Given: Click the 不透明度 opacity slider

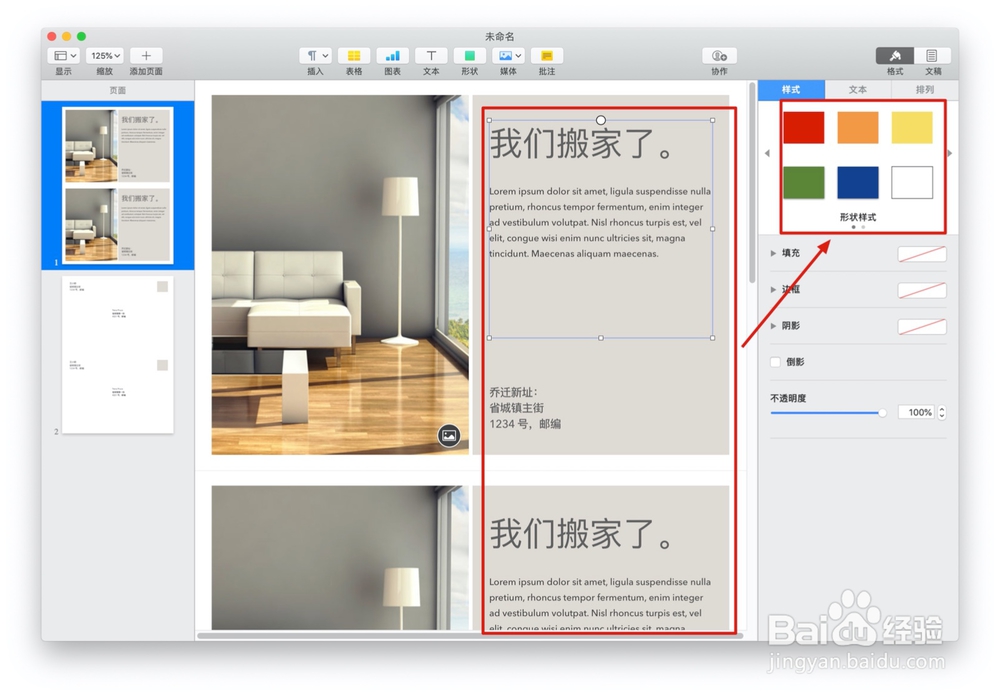Looking at the screenshot, I should 828,413.
